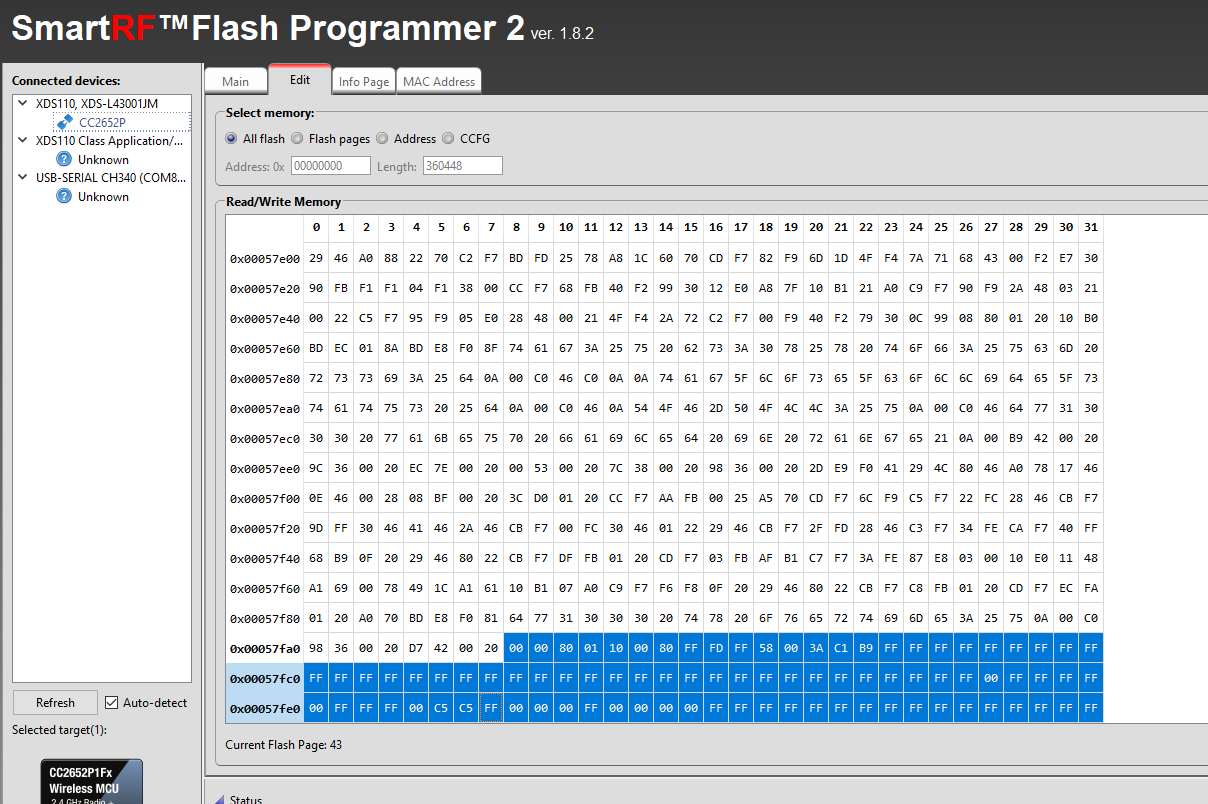Click byte C5 at row 0x00057fe0 column 5
This screenshot has height=804, width=1208.
(x=441, y=708)
